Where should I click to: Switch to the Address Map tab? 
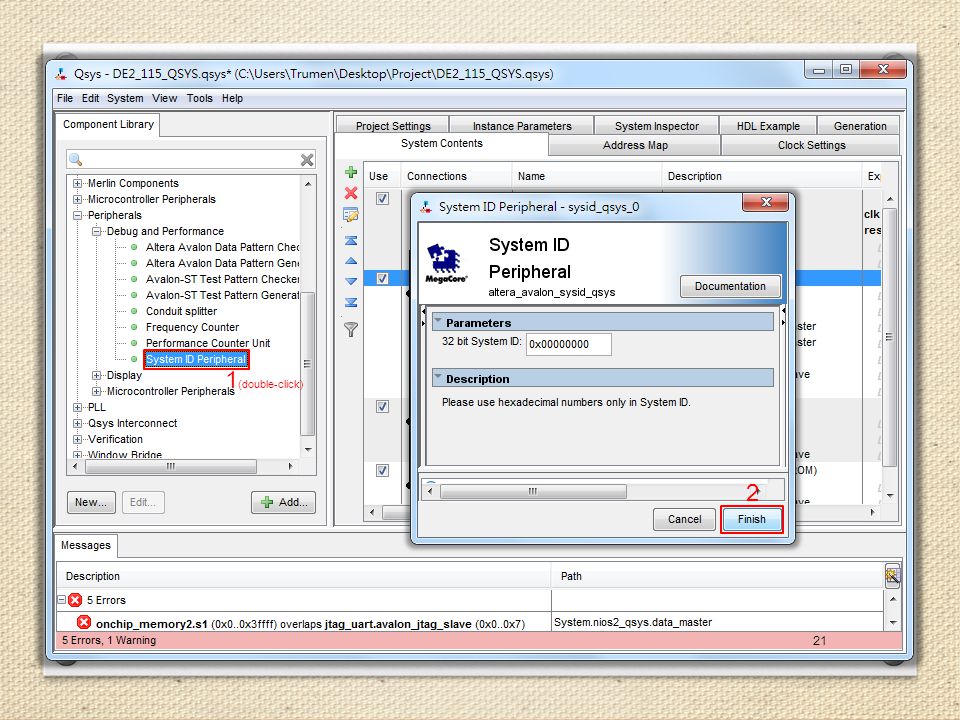635,145
